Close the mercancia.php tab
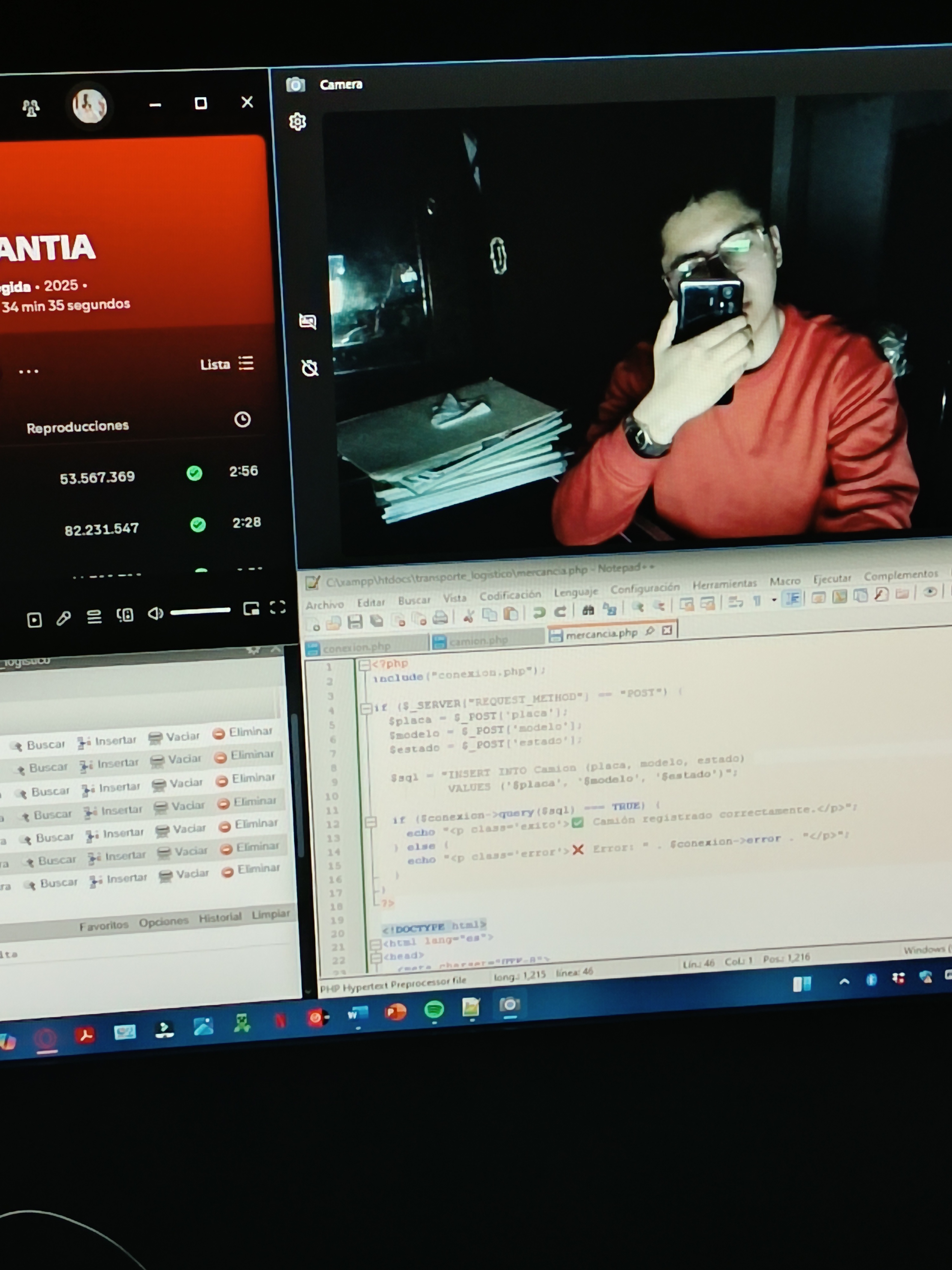This screenshot has width=952, height=1270. tap(667, 631)
